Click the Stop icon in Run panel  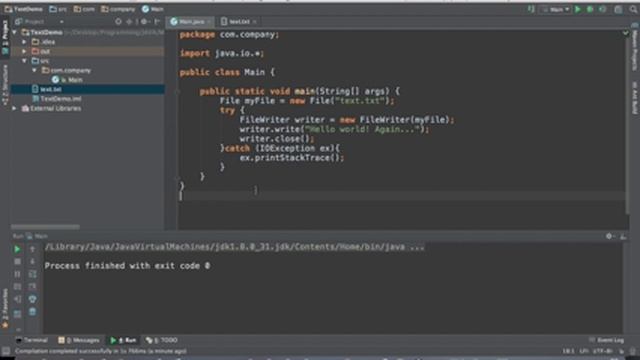coord(17,261)
